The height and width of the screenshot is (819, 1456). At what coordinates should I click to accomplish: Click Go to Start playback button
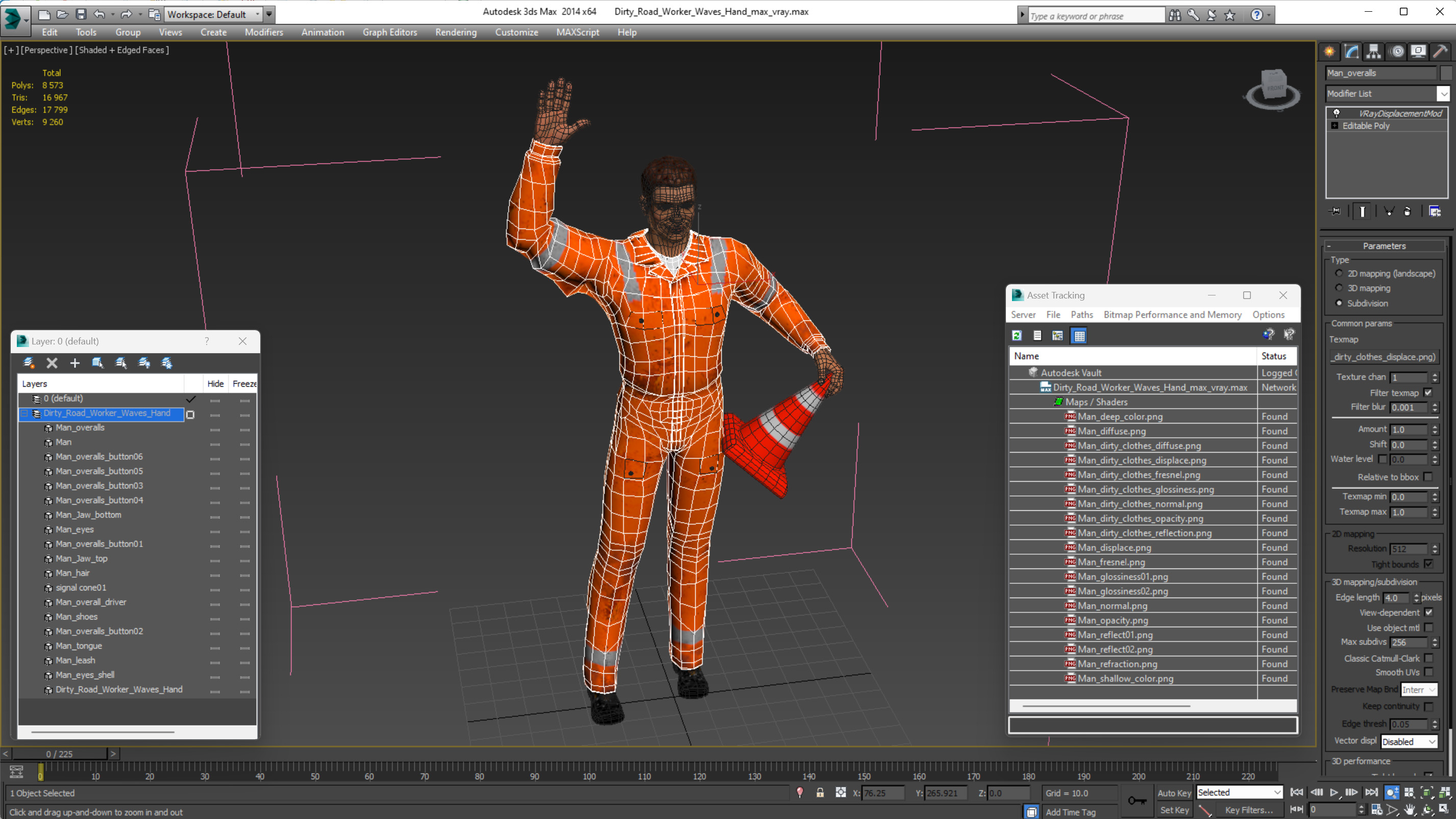(x=1297, y=792)
